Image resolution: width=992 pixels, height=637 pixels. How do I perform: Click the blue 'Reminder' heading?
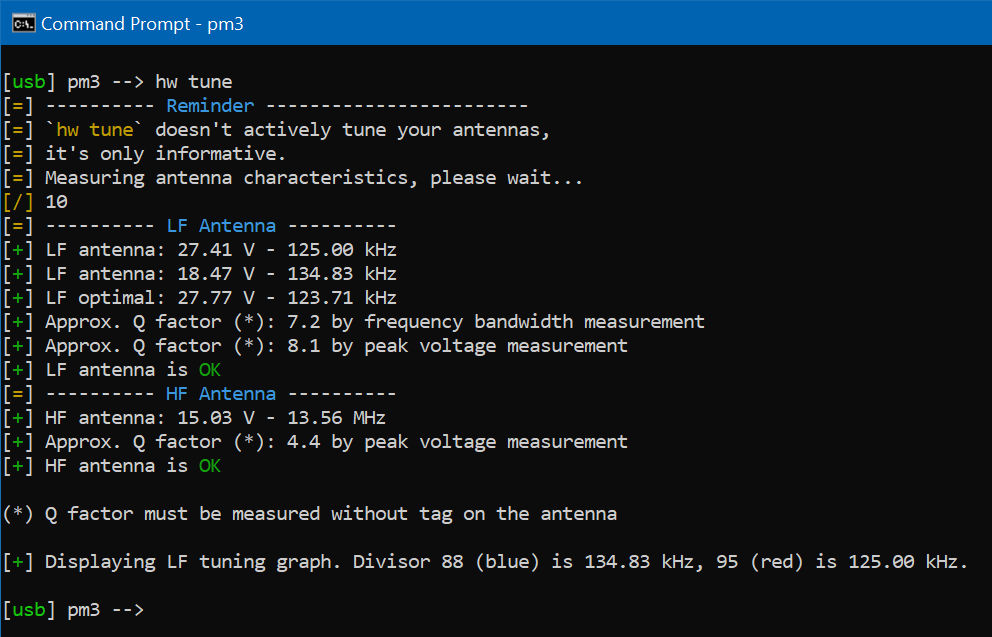pyautogui.click(x=210, y=106)
